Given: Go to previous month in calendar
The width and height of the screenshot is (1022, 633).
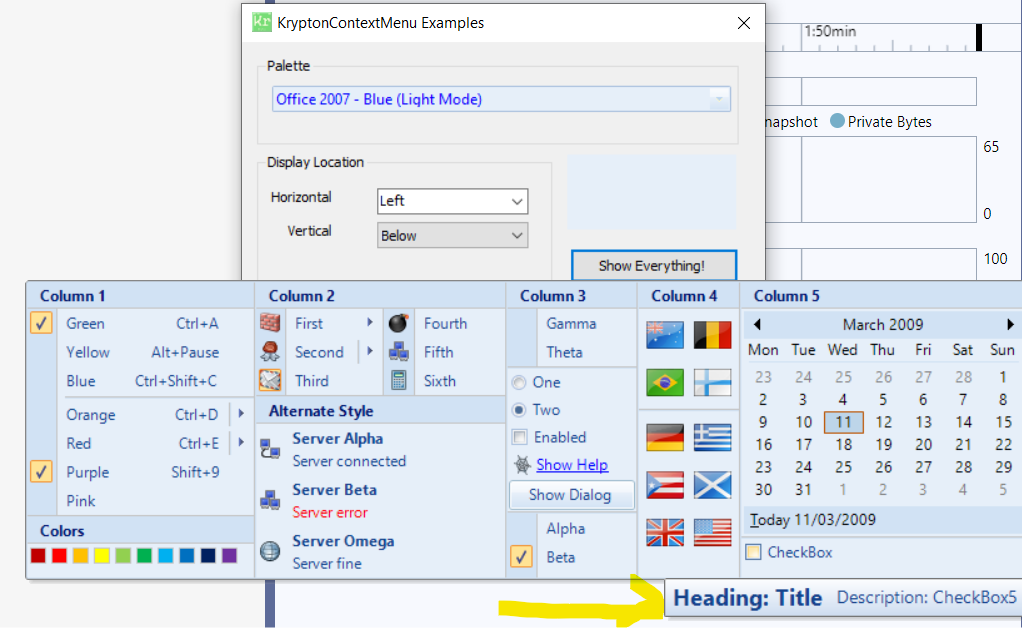Looking at the screenshot, I should (757, 324).
